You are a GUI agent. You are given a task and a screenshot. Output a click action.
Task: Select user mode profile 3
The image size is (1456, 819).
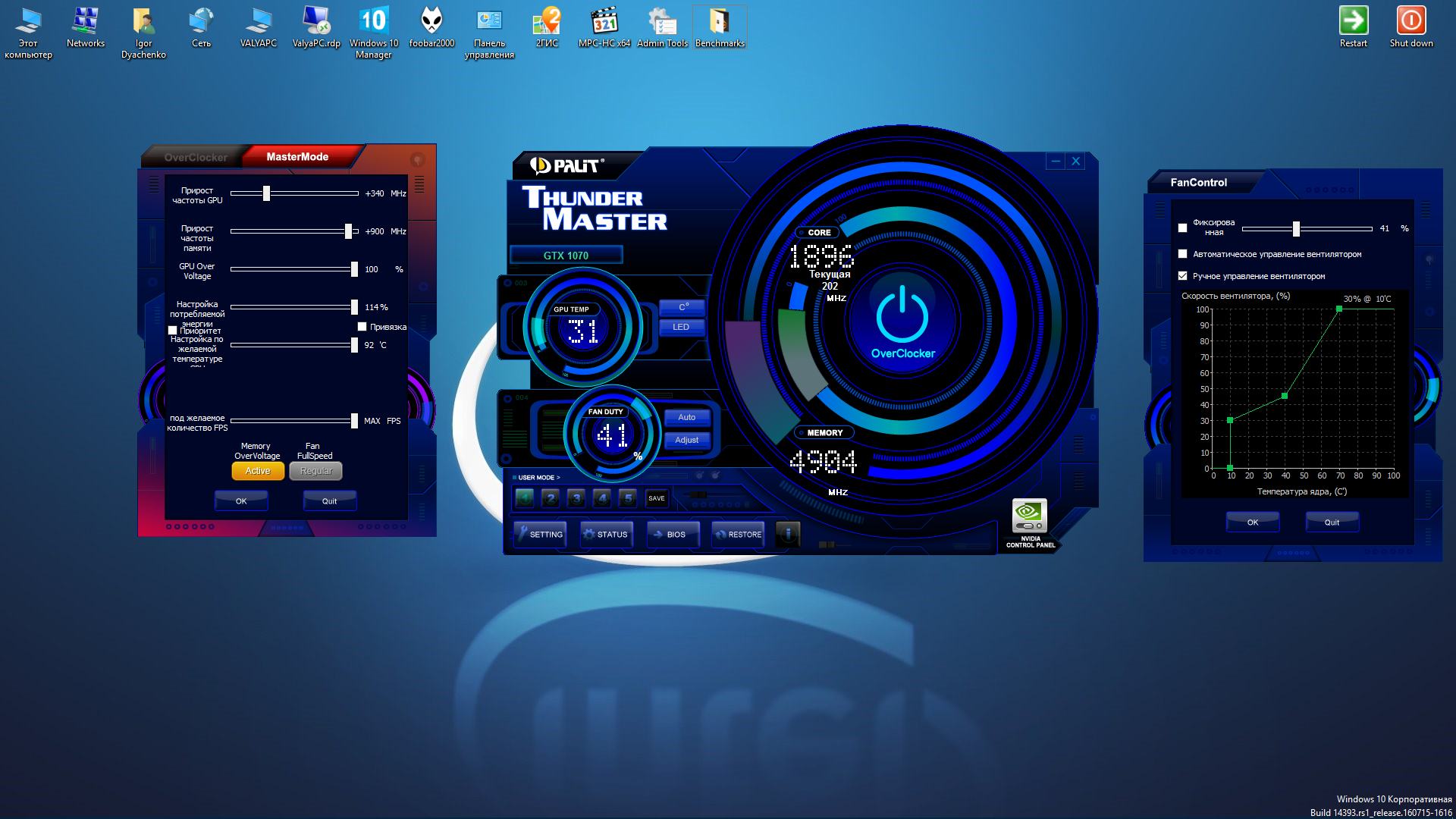(x=576, y=498)
